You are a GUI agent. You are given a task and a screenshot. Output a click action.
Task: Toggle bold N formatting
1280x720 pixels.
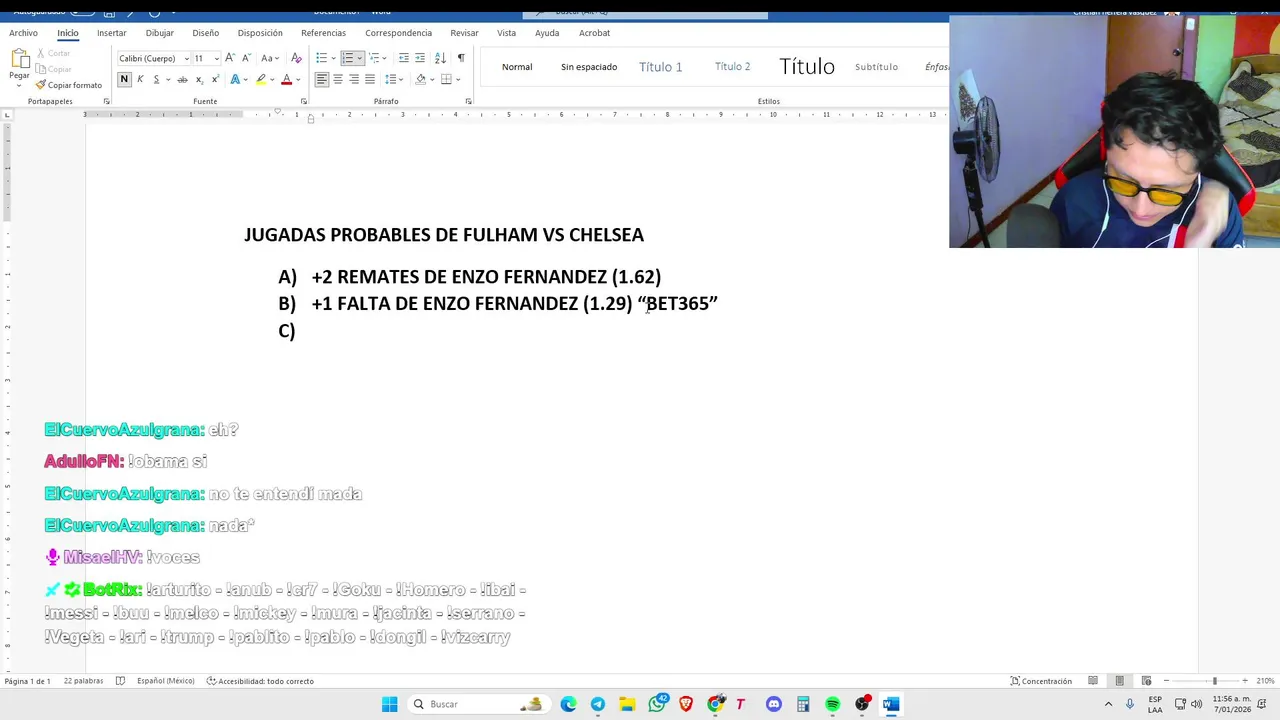pyautogui.click(x=124, y=79)
